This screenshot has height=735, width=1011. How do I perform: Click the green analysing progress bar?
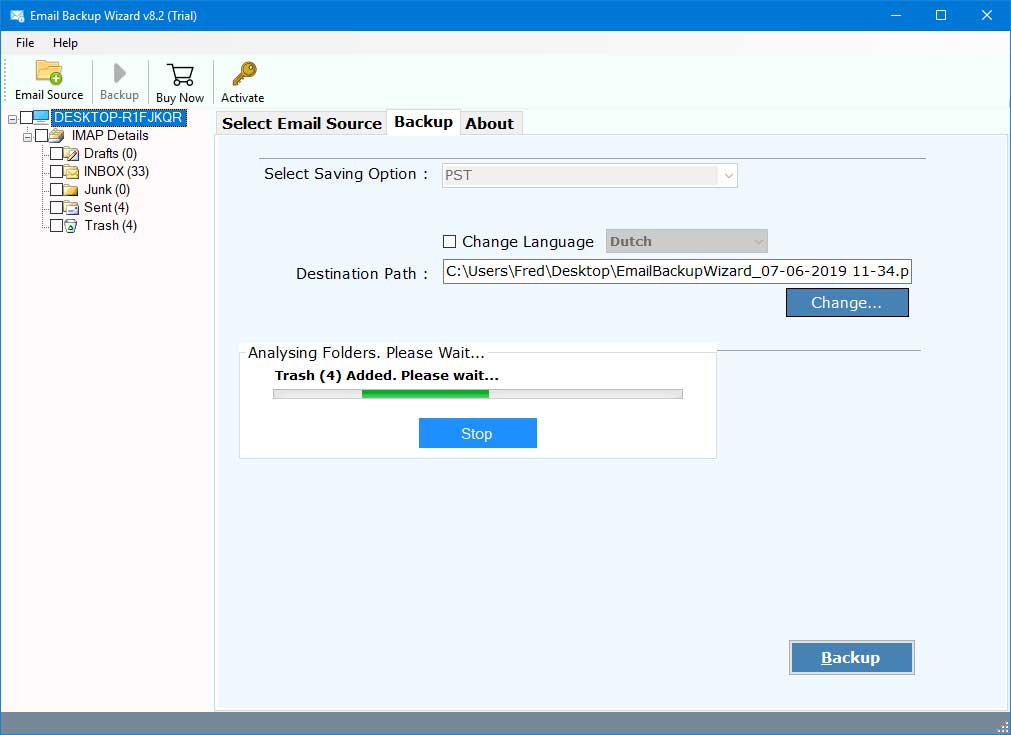(x=478, y=394)
